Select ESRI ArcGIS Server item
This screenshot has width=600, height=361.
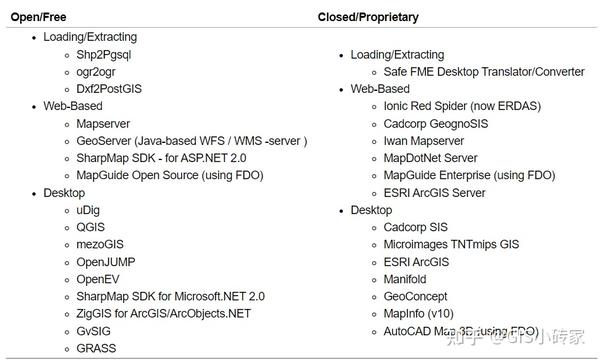pos(434,193)
